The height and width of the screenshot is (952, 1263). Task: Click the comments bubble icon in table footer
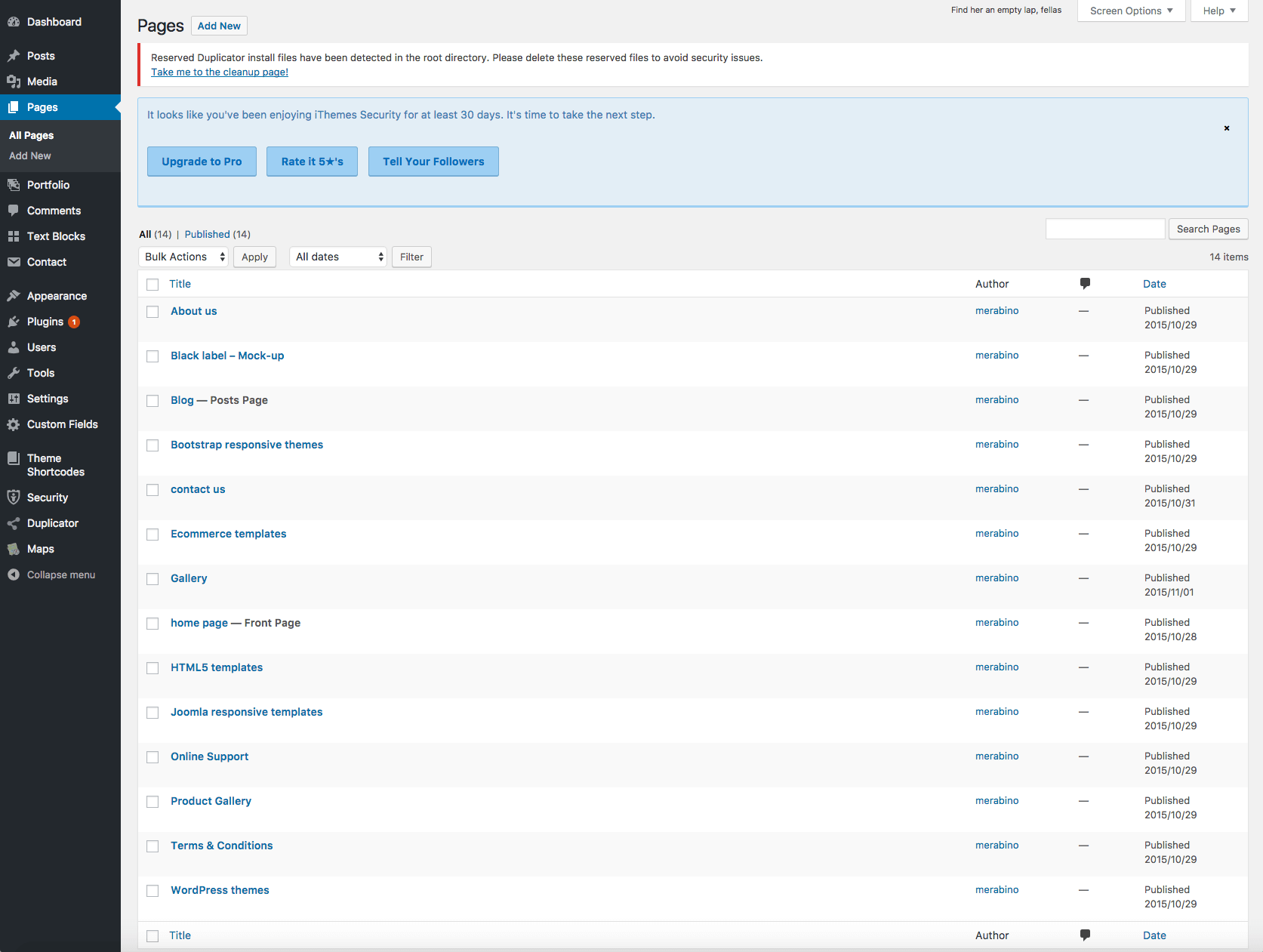pos(1085,935)
